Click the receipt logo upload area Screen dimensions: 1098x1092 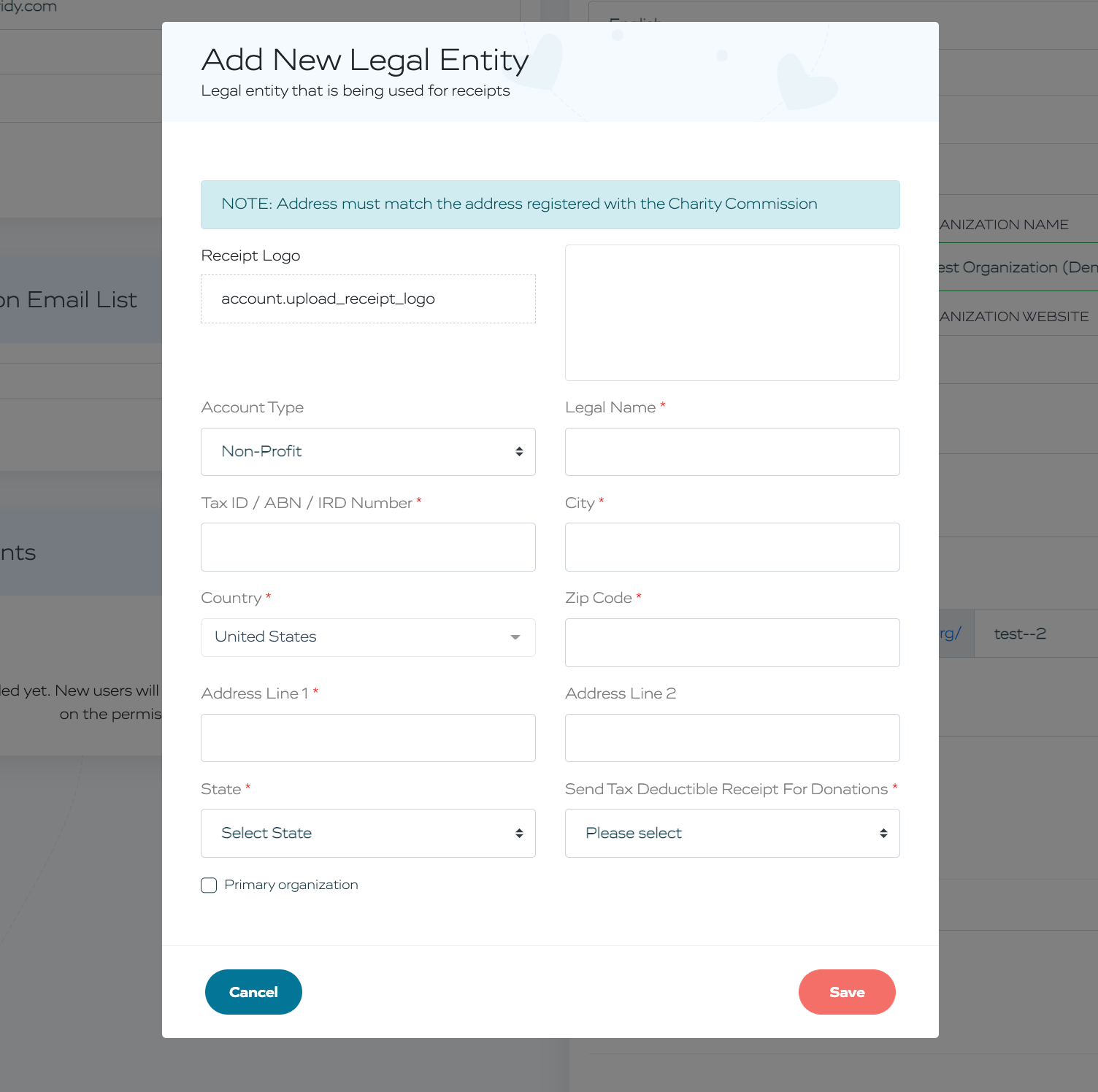[x=368, y=299]
